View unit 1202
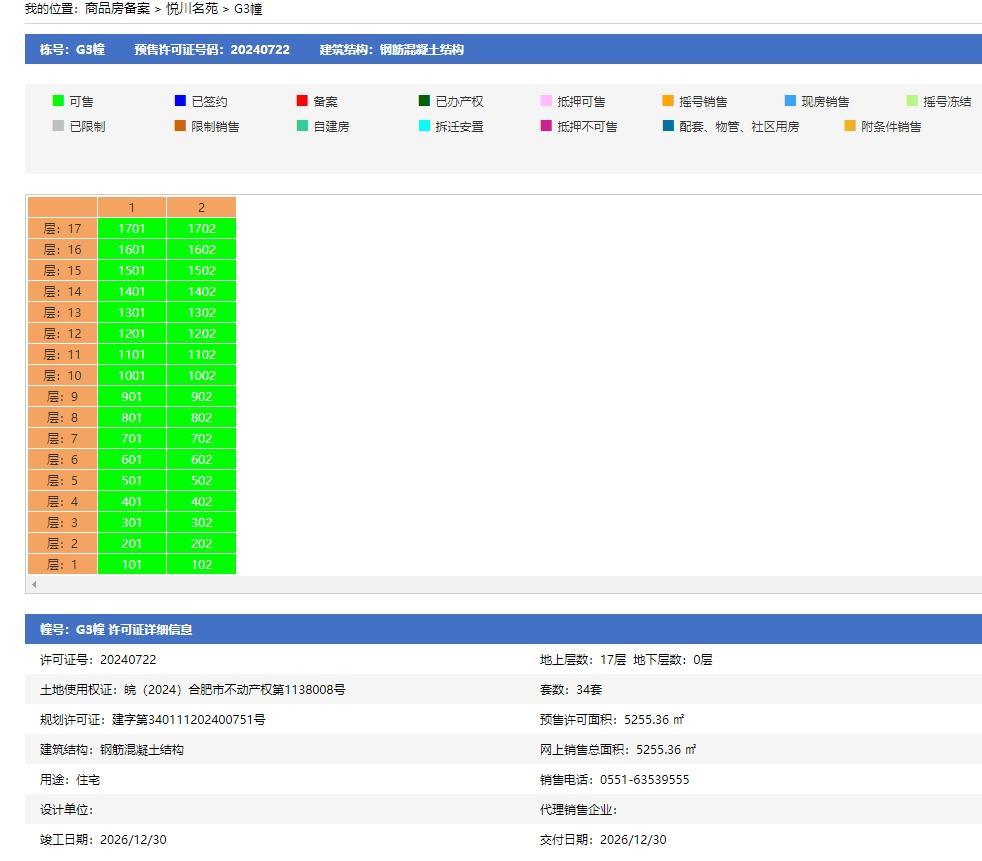 (202, 333)
